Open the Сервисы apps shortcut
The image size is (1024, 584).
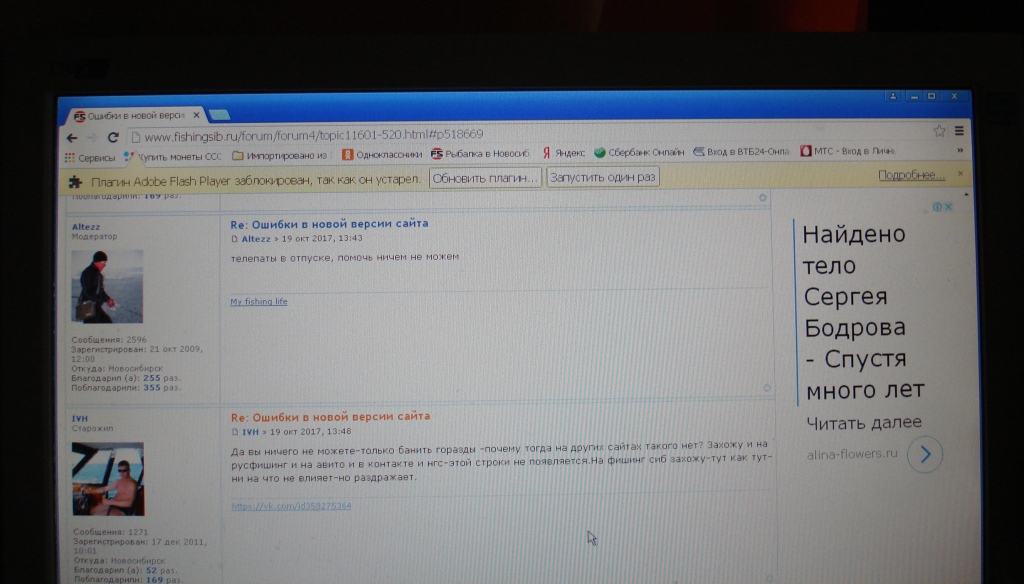[90, 157]
